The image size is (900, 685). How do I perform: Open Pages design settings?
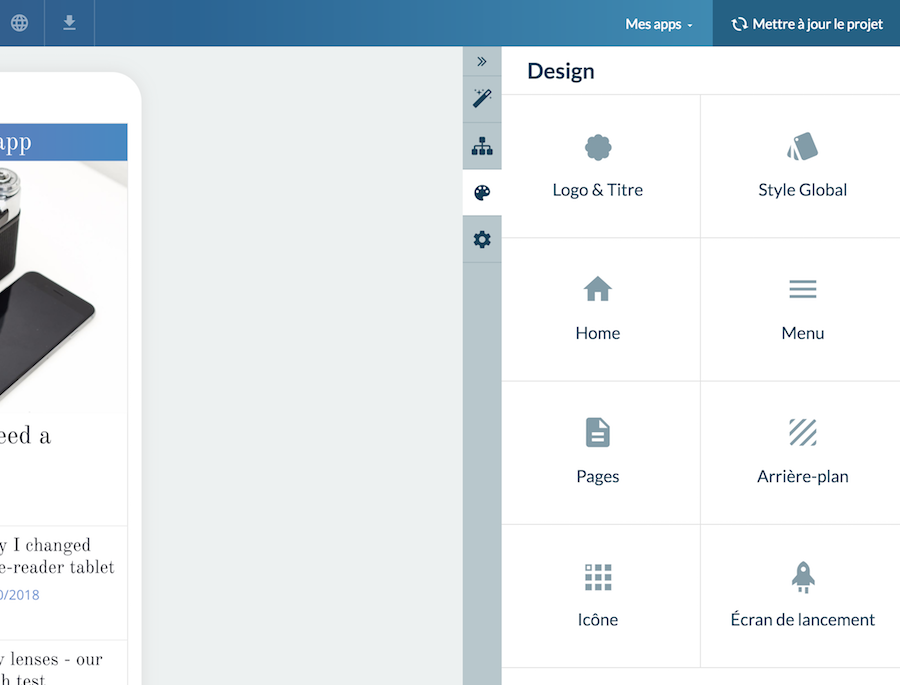tap(598, 453)
